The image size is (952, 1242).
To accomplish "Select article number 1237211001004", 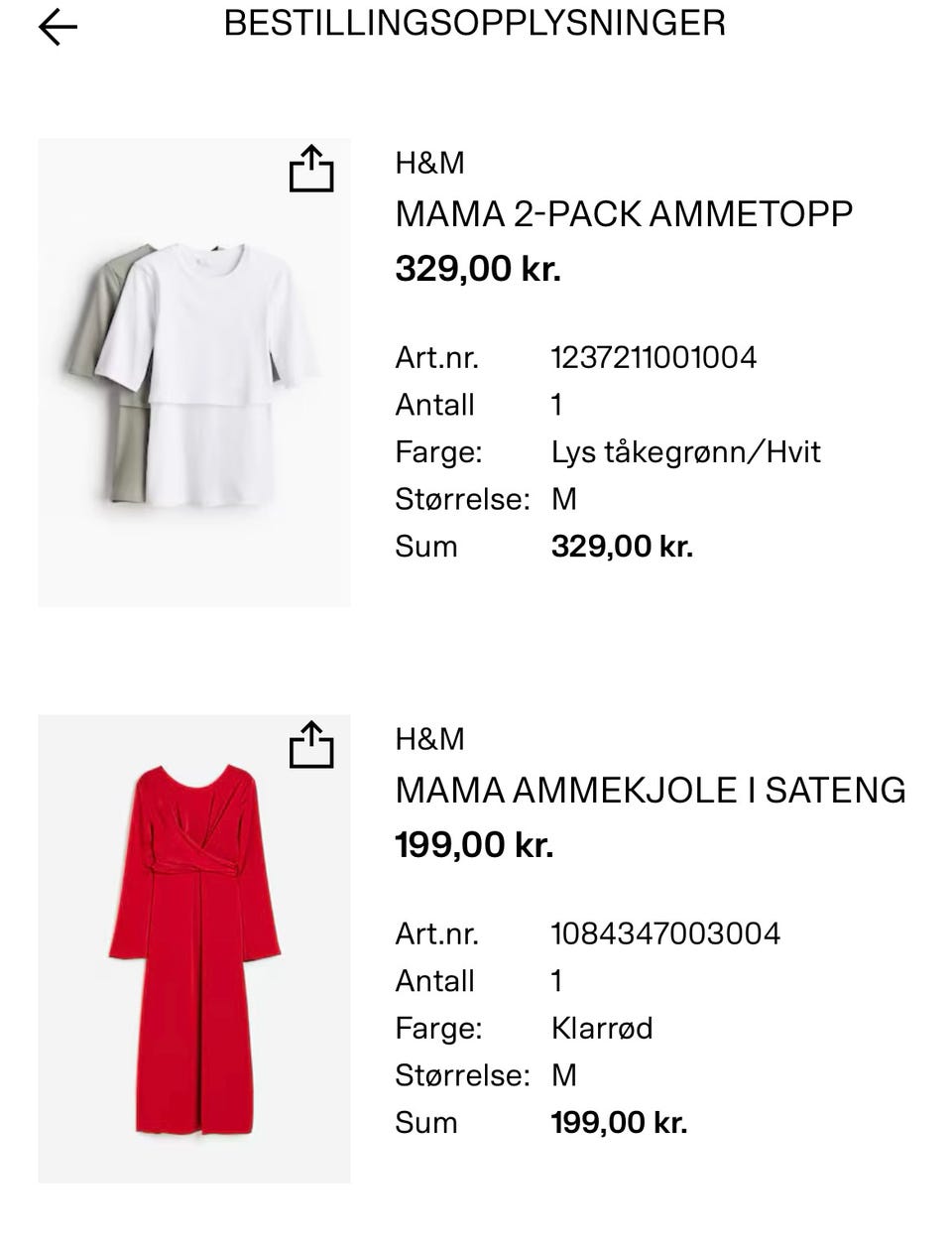I will pos(654,357).
